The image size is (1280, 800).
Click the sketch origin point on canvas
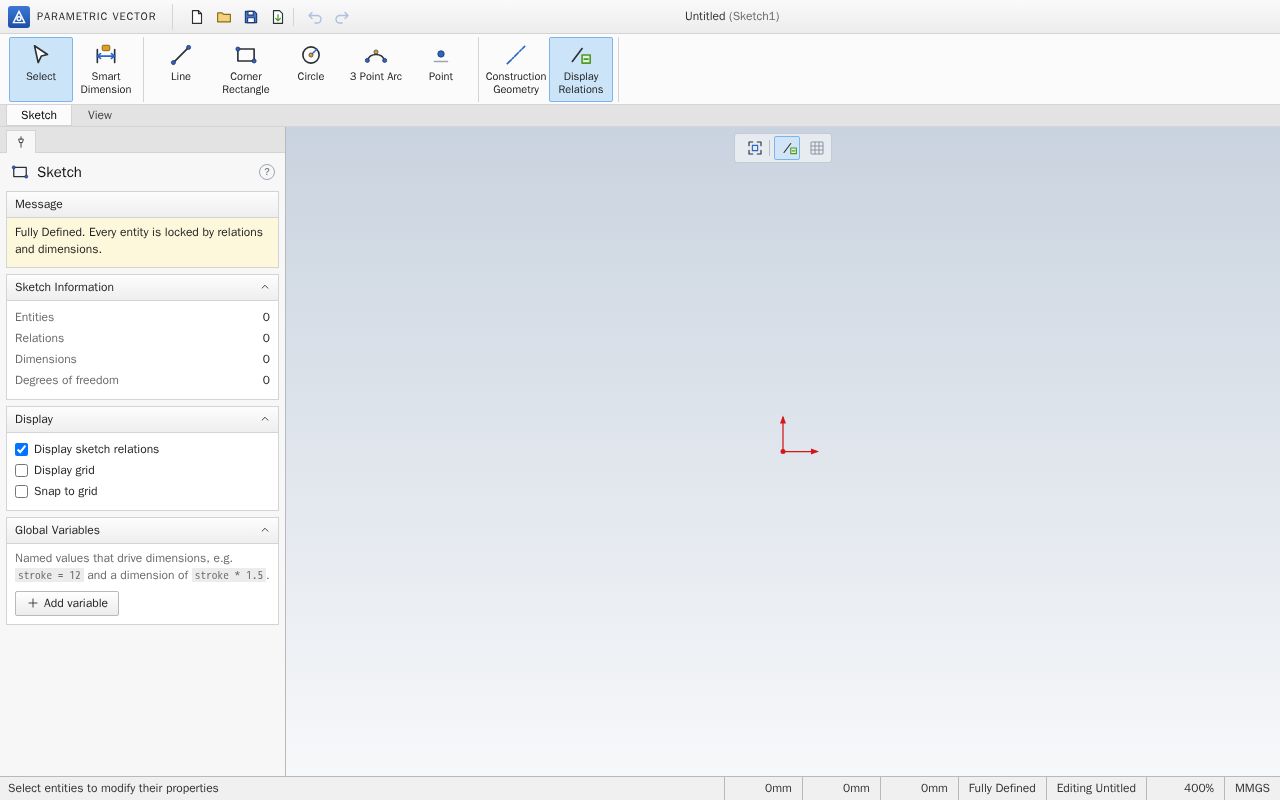tap(783, 451)
